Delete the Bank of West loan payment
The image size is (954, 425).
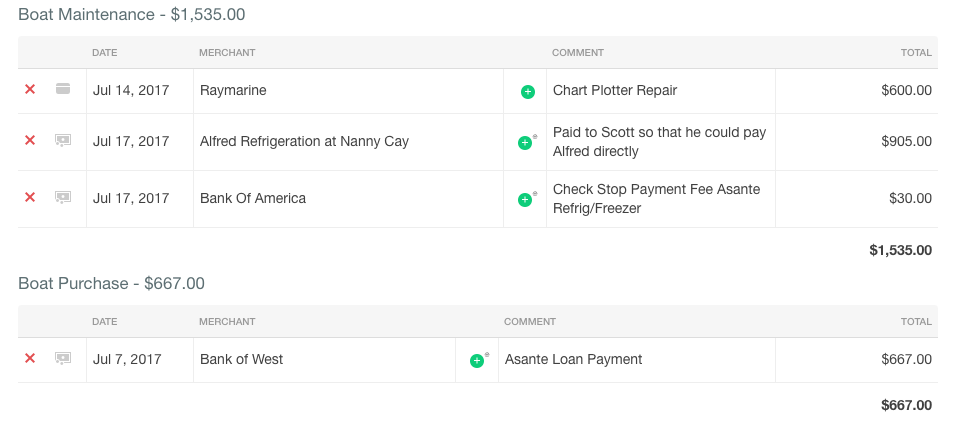click(30, 359)
